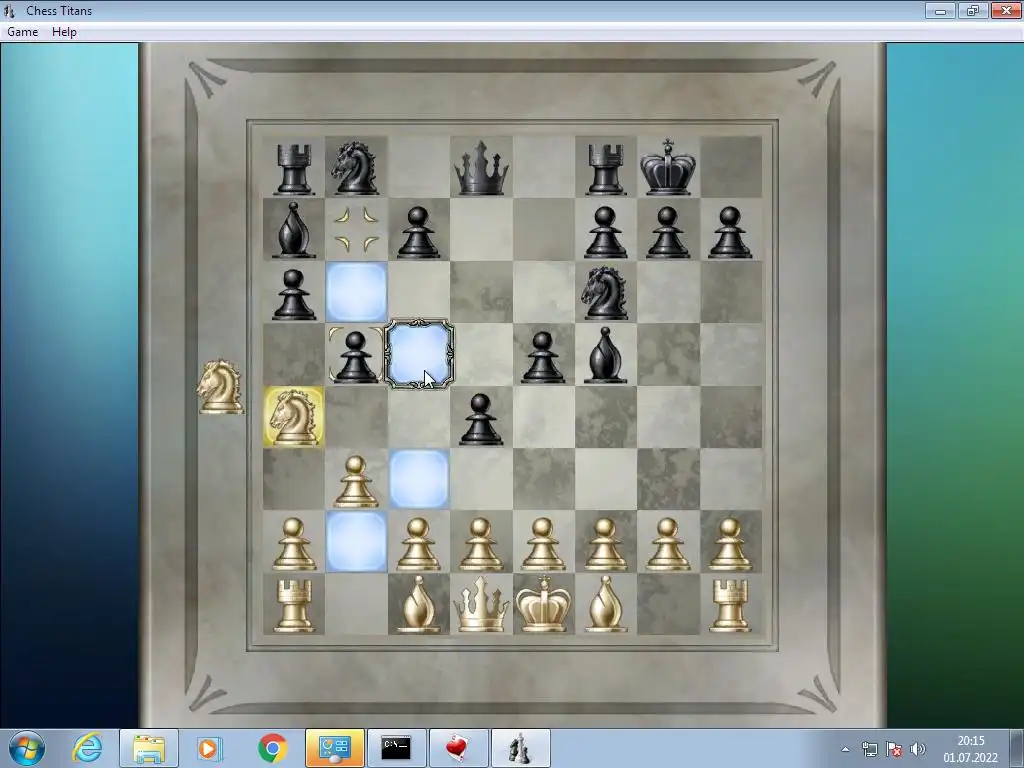Move knight to highlighted b6 square

coord(356,292)
